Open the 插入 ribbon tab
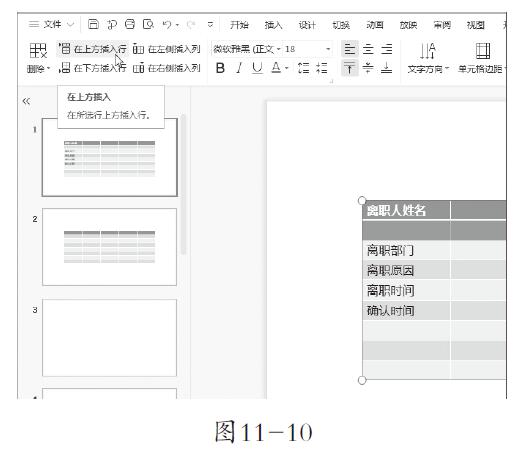523x459 pixels. pos(273,25)
